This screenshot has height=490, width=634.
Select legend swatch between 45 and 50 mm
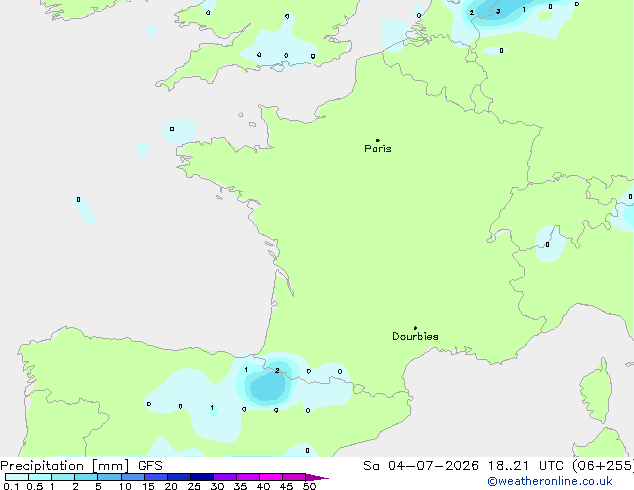pyautogui.click(x=294, y=477)
